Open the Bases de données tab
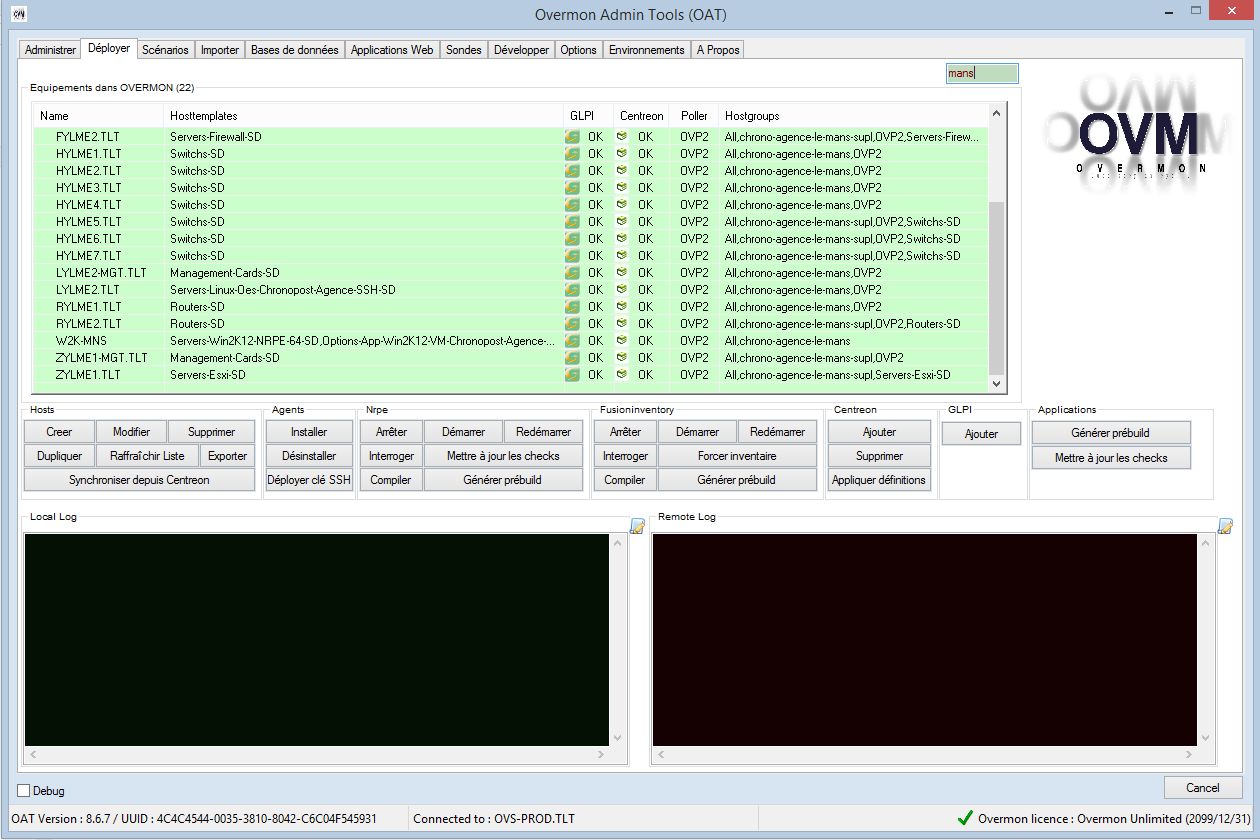This screenshot has height=840, width=1260. coord(295,50)
